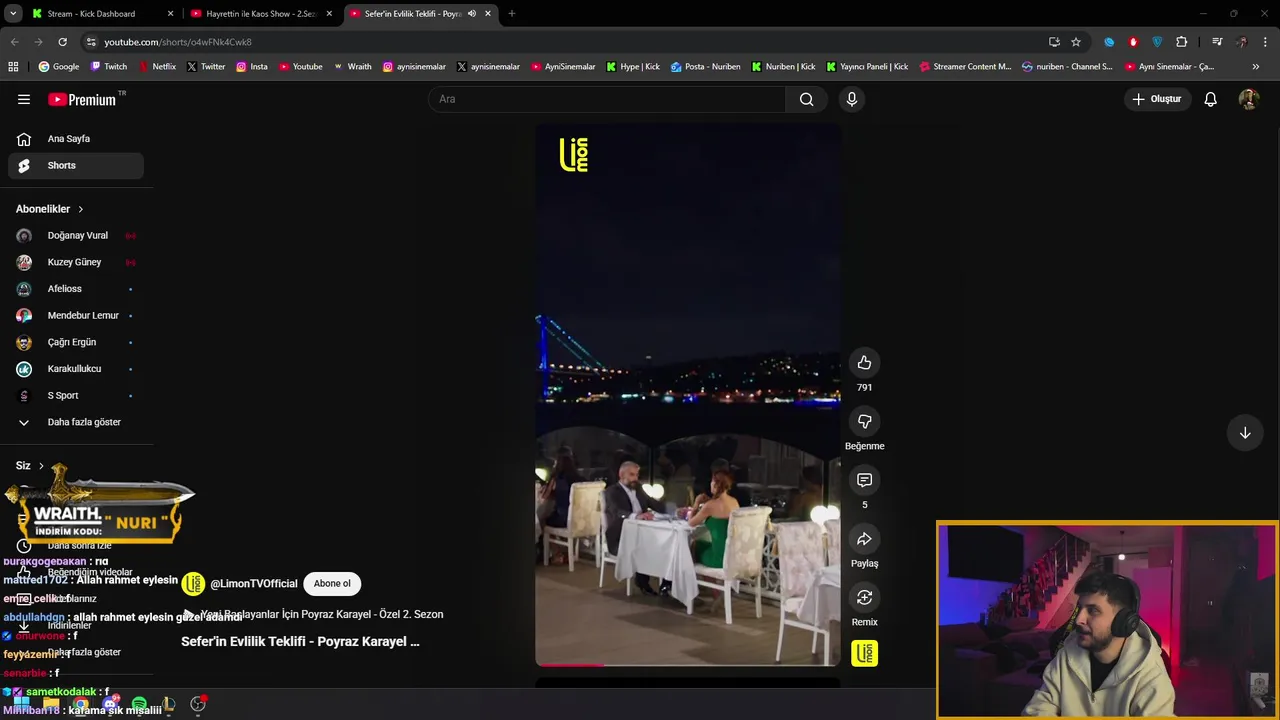Subscribe with Abone ol button
This screenshot has height=720, width=1280.
(x=332, y=583)
